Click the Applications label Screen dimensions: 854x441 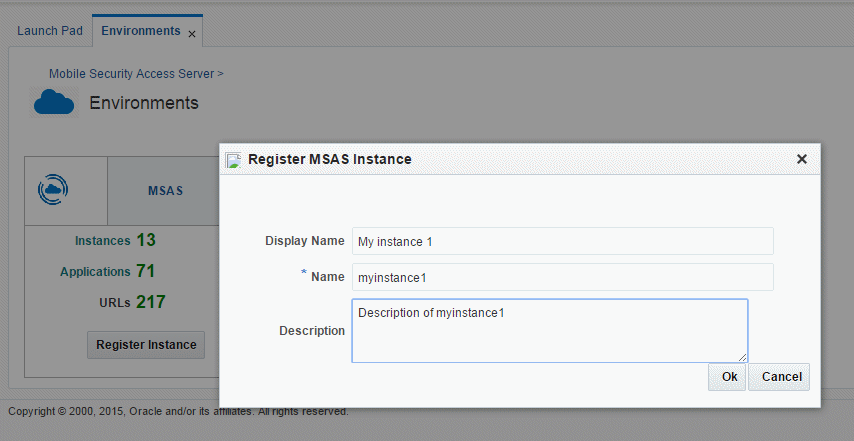pos(95,272)
